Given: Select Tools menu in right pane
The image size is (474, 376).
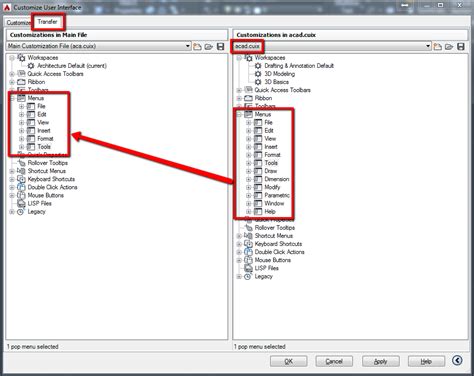Looking at the screenshot, I should (x=271, y=163).
